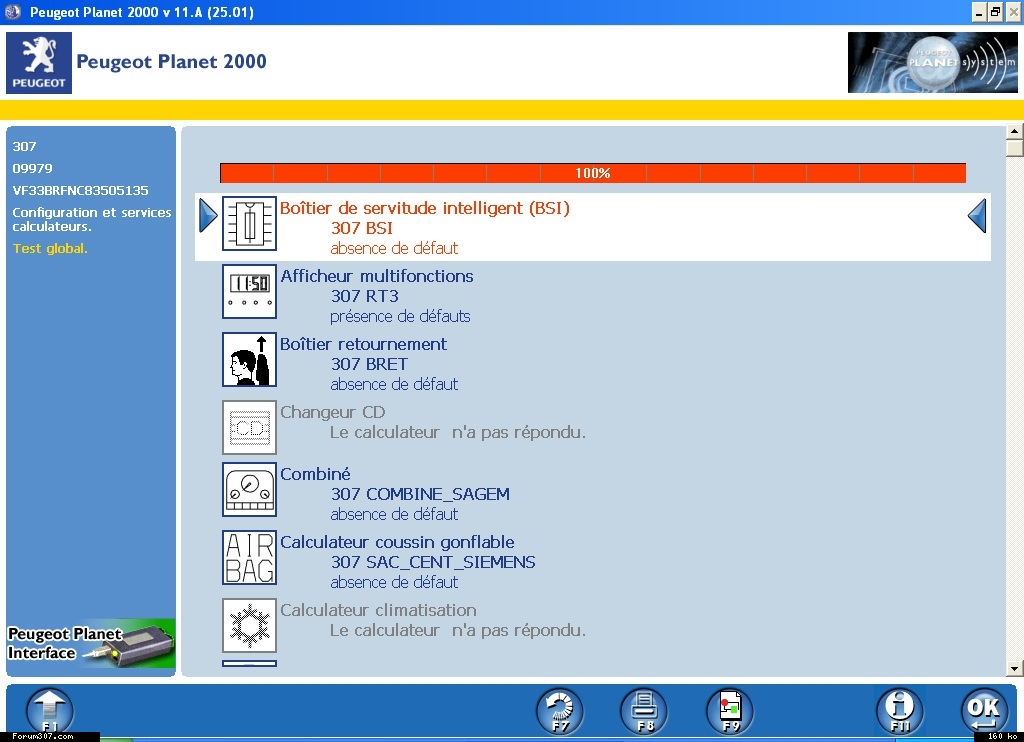Click the '307' vehicle label in sidebar
This screenshot has height=742, width=1024.
24,146
